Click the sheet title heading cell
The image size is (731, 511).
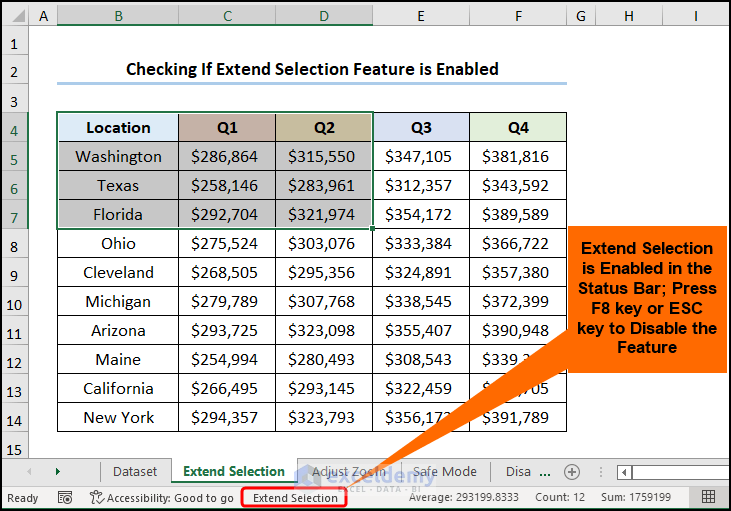(312, 69)
